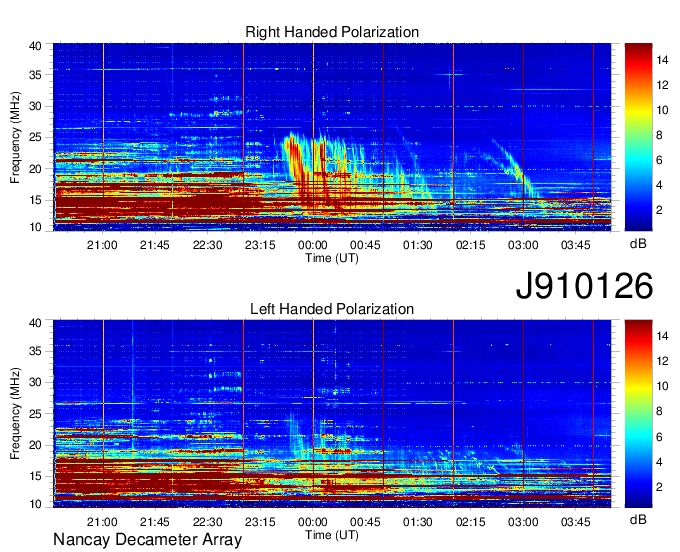The width and height of the screenshot is (680, 552).
Task: Click the 6 dB label on the Left Handed color bar
Action: click(x=659, y=437)
